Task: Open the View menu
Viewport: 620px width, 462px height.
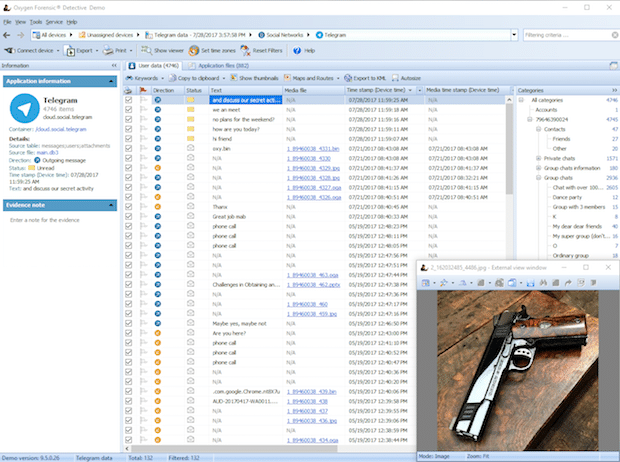Action: 21,22
